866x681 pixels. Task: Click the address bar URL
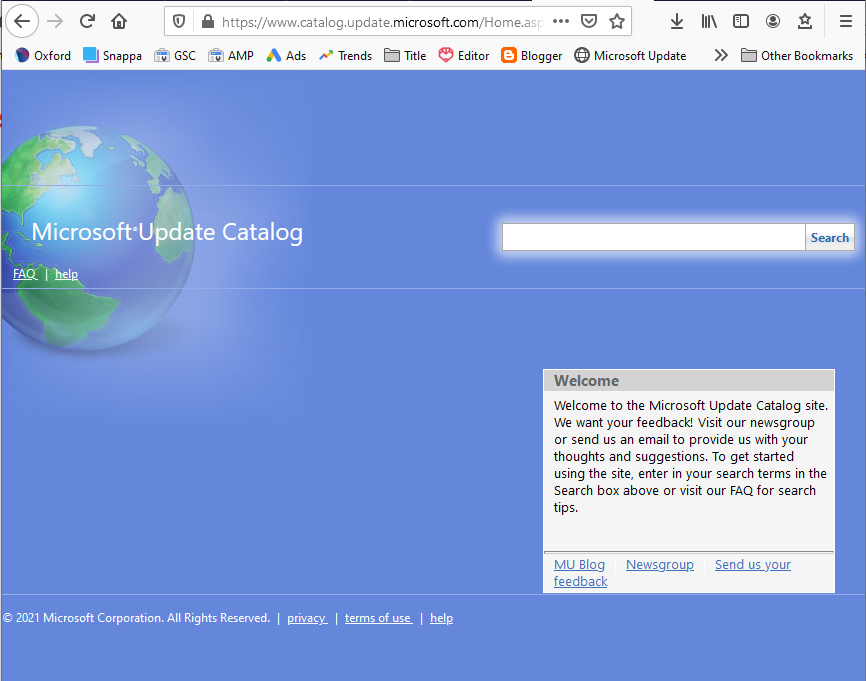382,22
